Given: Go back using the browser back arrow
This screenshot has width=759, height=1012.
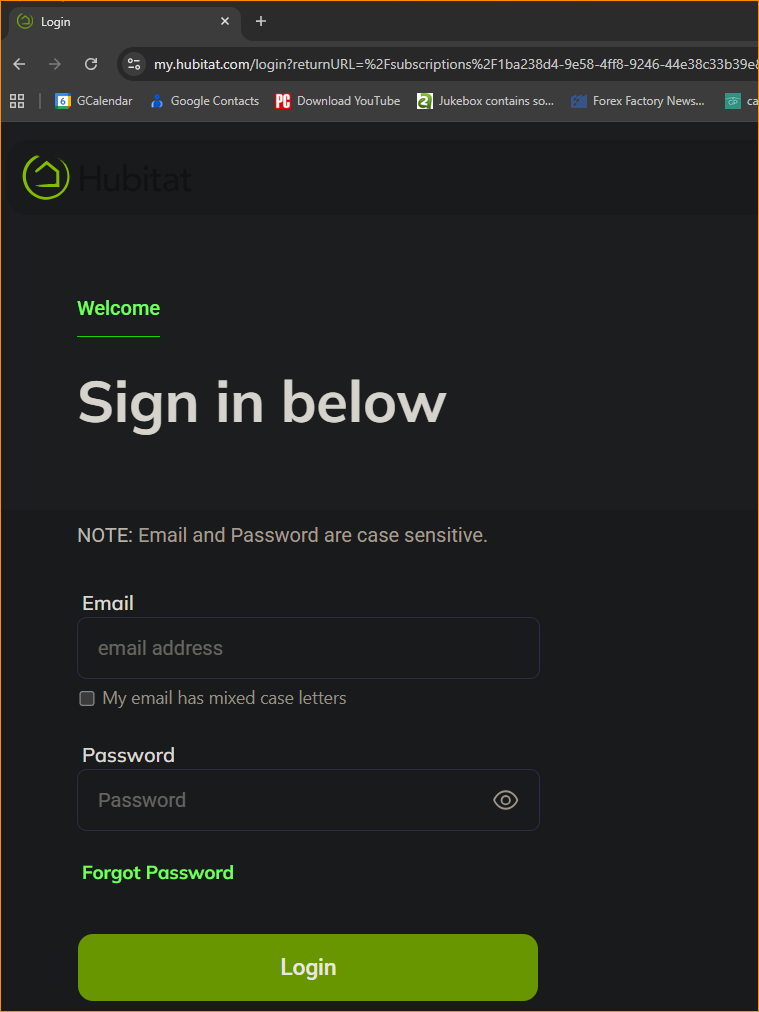Looking at the screenshot, I should (19, 64).
